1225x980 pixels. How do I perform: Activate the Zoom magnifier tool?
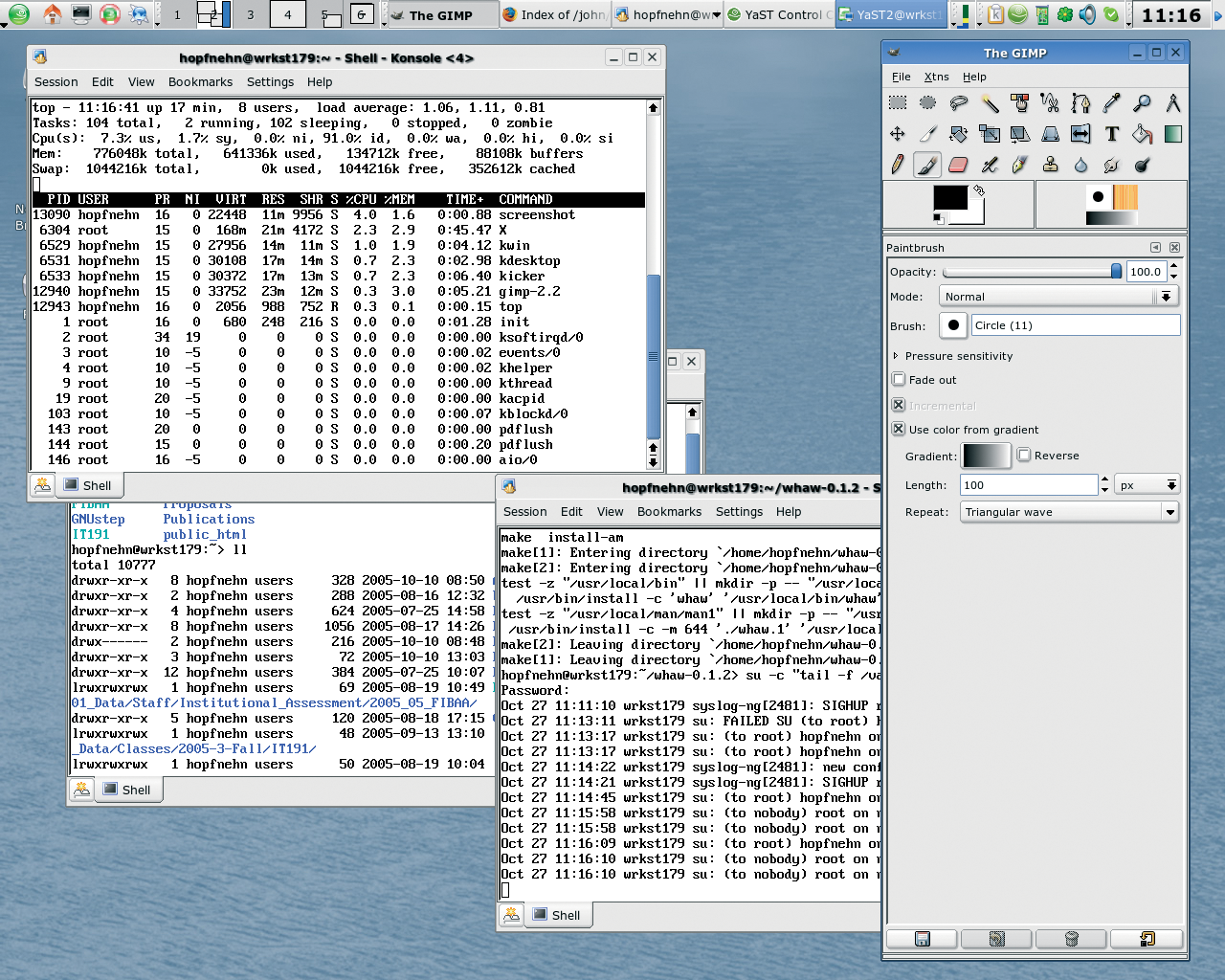click(1143, 103)
